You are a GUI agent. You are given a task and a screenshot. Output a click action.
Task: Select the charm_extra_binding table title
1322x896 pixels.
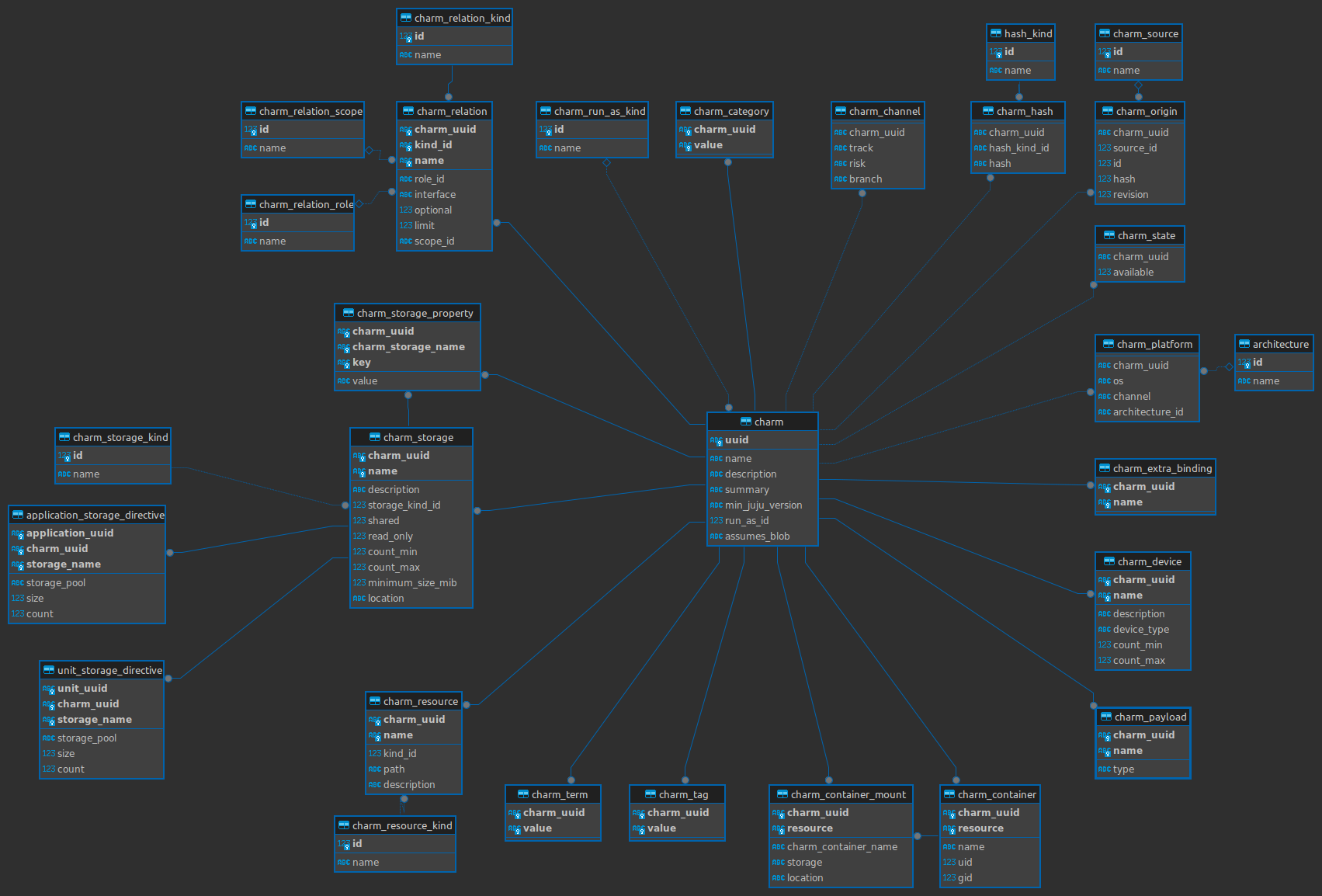[1161, 468]
